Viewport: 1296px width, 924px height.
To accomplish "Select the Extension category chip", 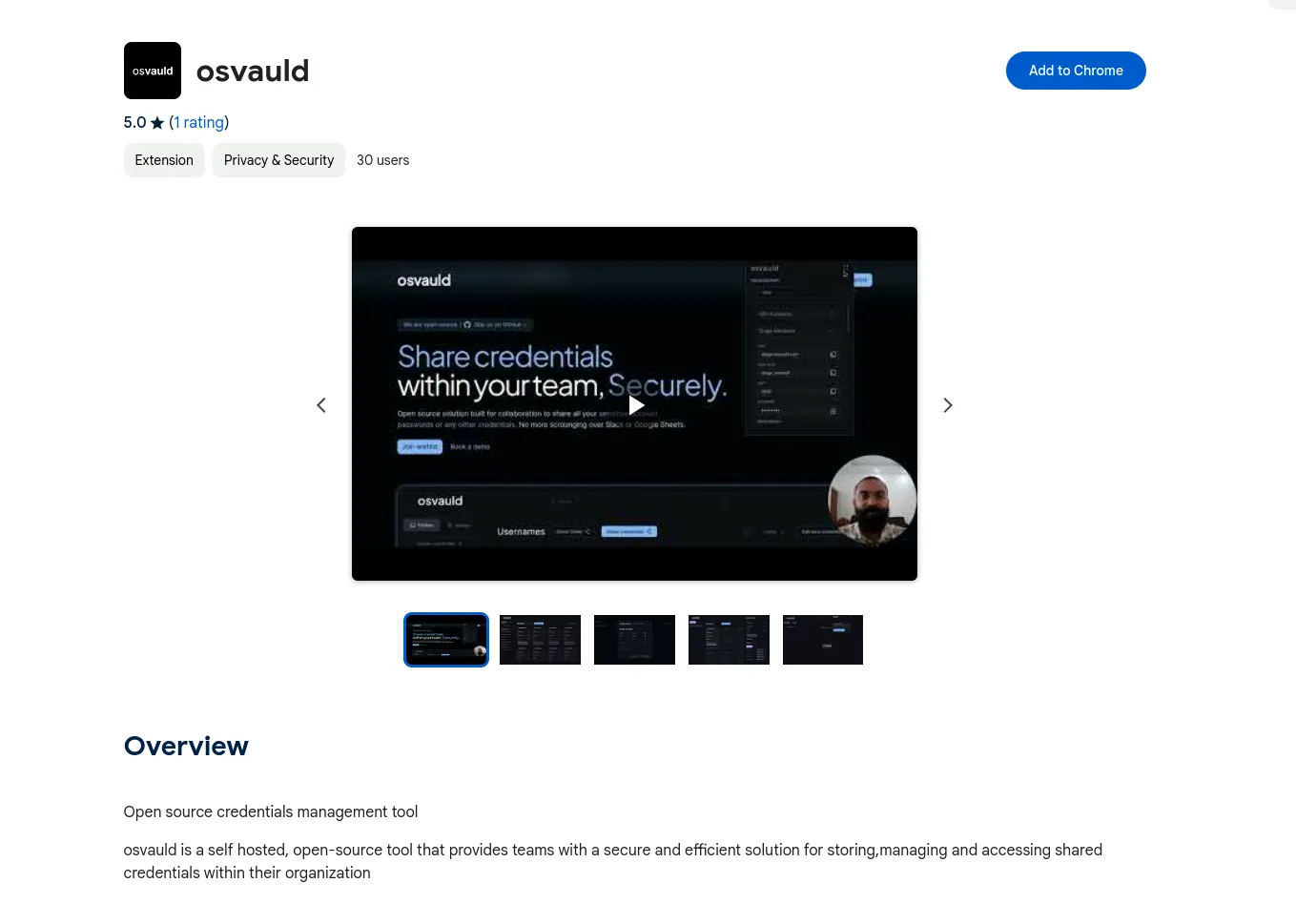I will (164, 160).
